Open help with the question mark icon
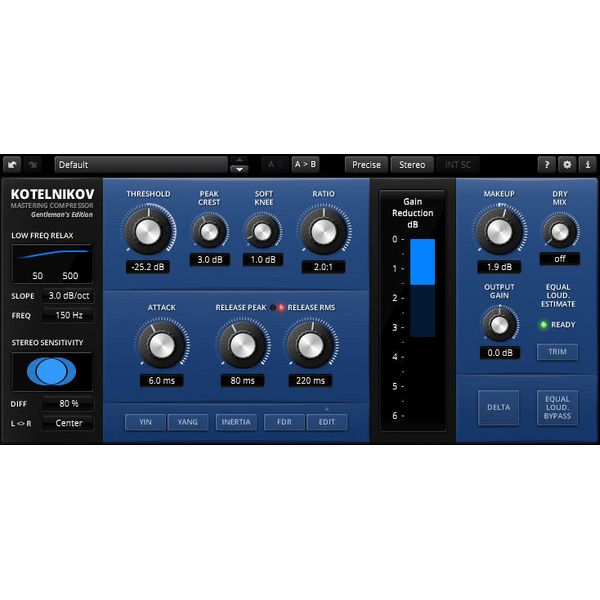Screen dimensions: 600x600 click(x=546, y=164)
